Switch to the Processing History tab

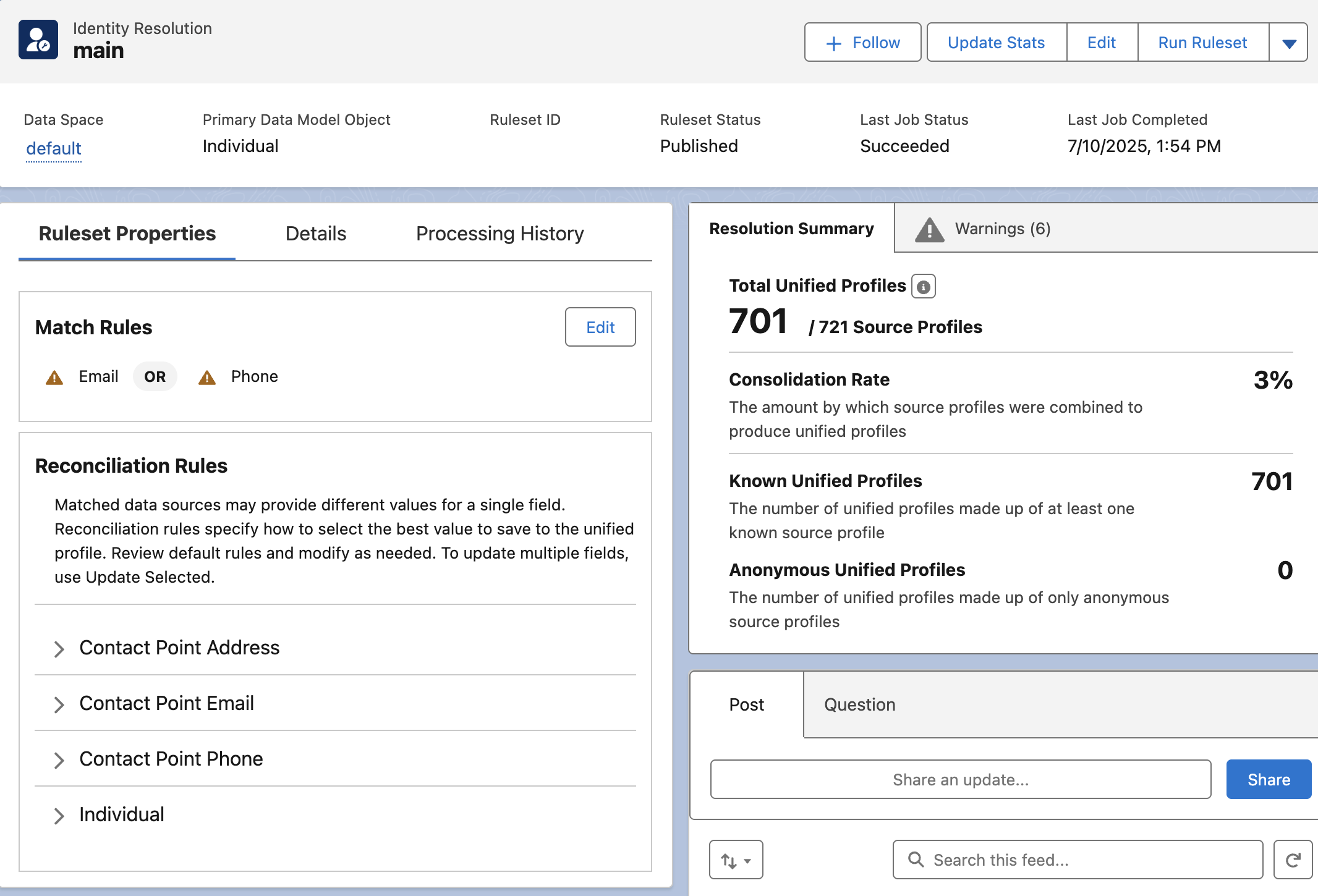pyautogui.click(x=500, y=234)
